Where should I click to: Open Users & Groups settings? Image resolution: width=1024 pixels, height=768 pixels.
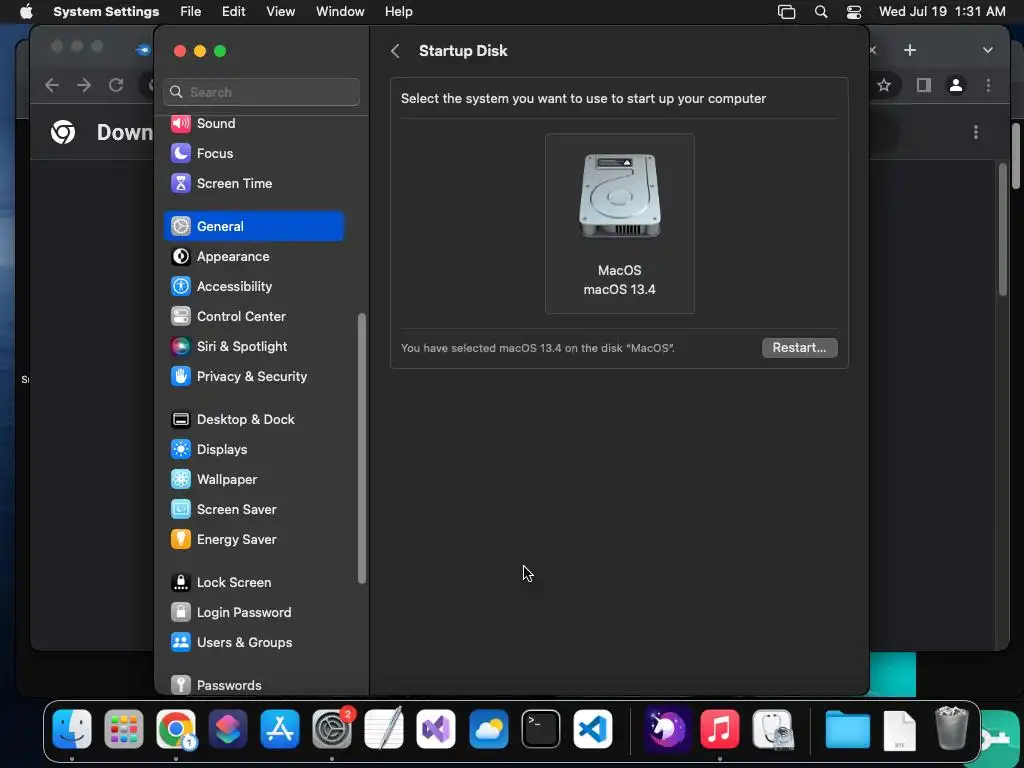pos(253,643)
